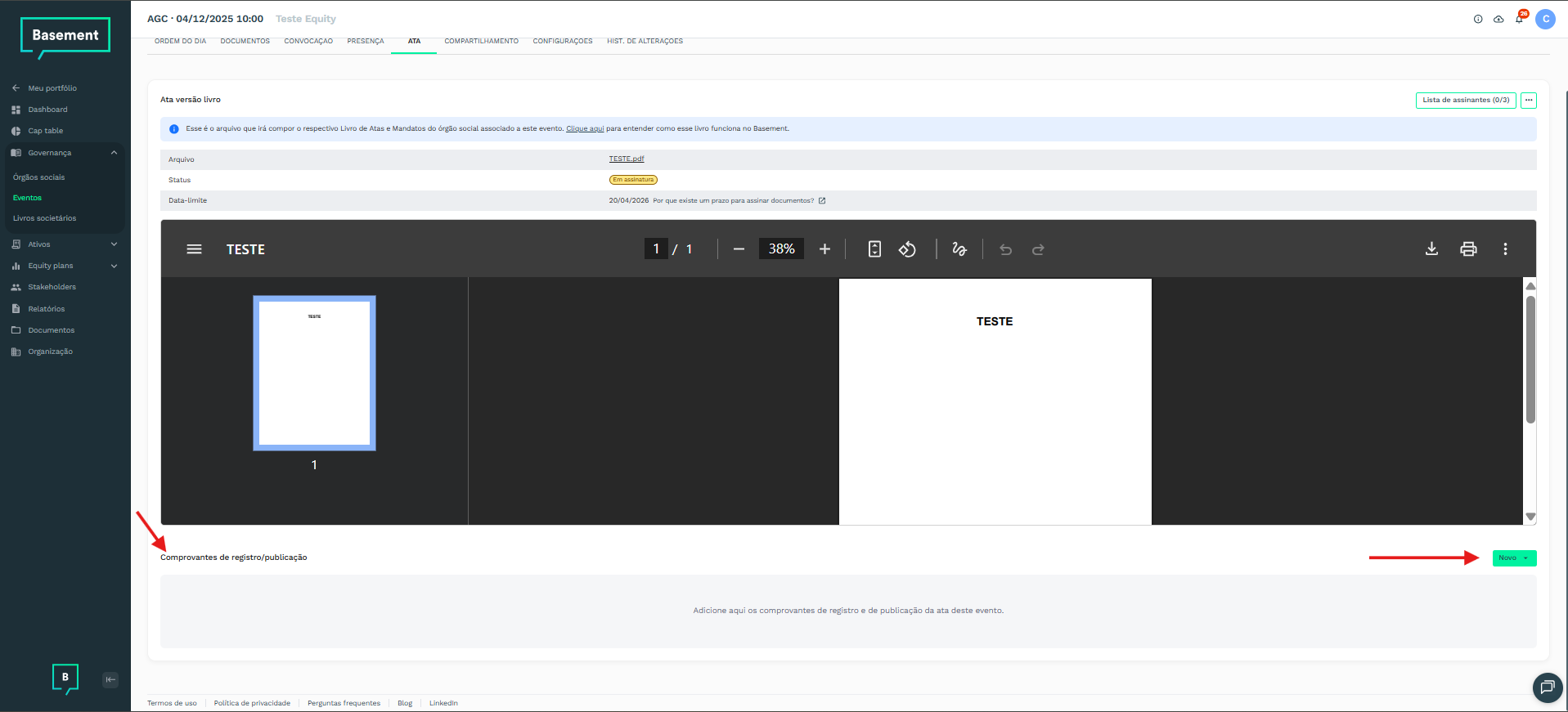Viewport: 1568px width, 712px height.
Task: Toggle the PDF viewer sidebar menu
Action: [x=194, y=249]
